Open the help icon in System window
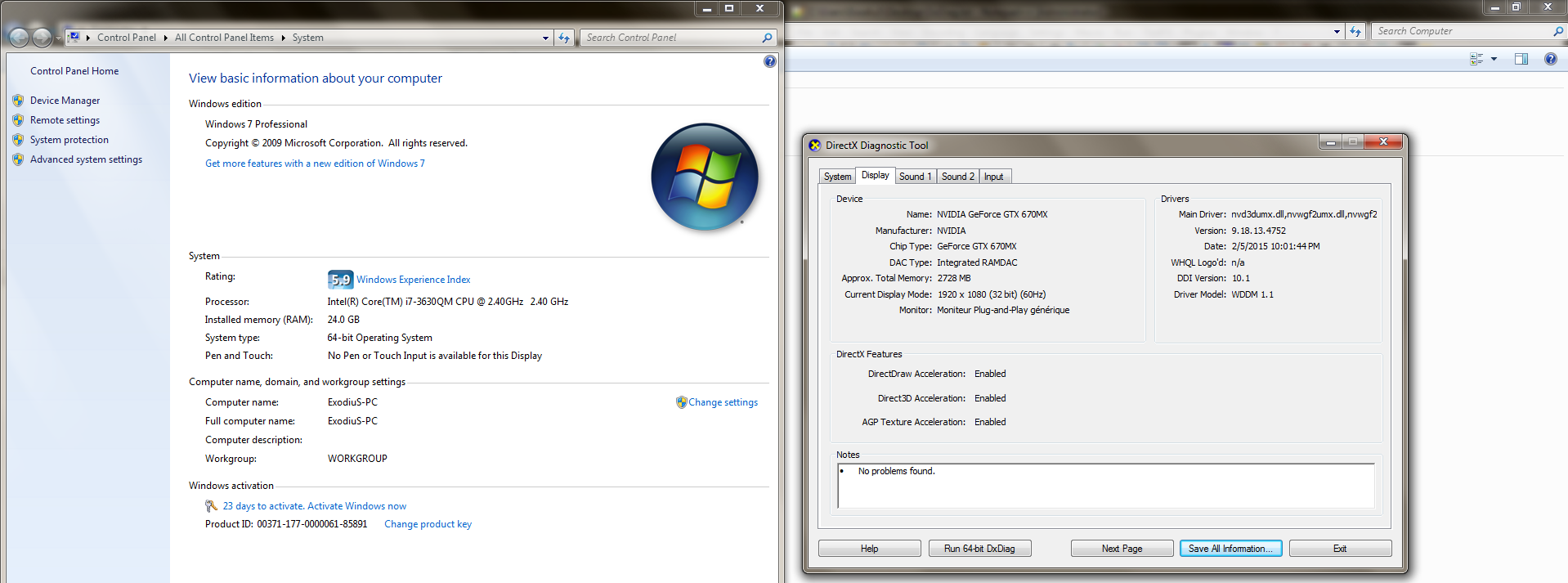This screenshot has height=583, width=1568. (769, 61)
